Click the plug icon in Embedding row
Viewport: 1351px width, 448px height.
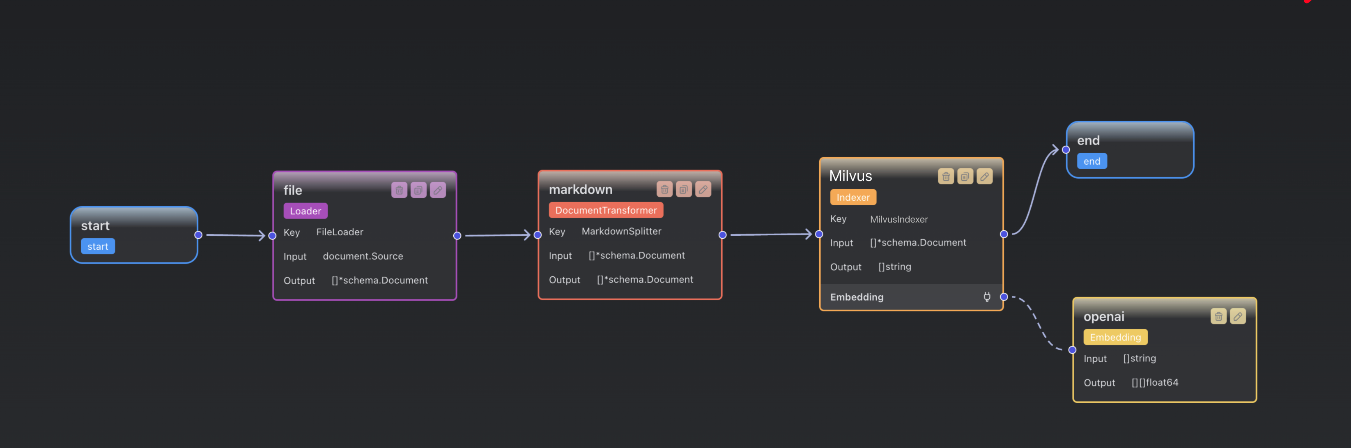(x=987, y=297)
